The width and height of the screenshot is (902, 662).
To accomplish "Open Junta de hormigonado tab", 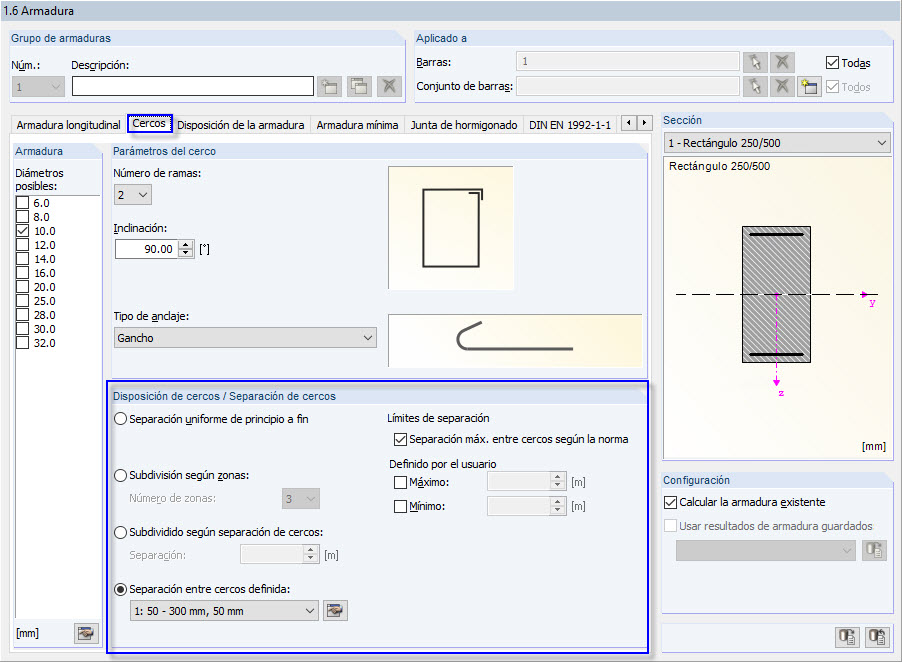I will (x=464, y=125).
